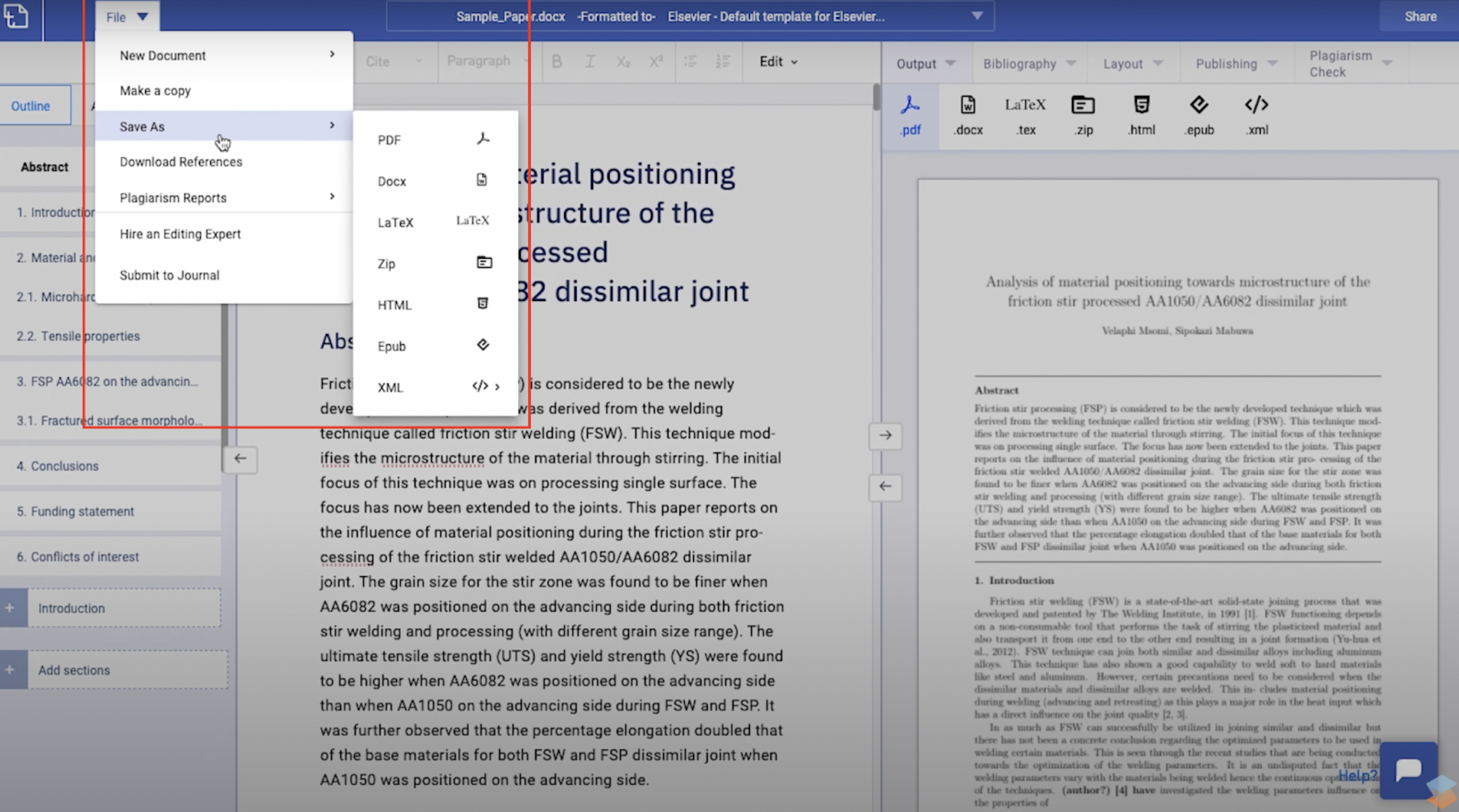
Task: Download output as .epub icon
Action: coord(1199,116)
